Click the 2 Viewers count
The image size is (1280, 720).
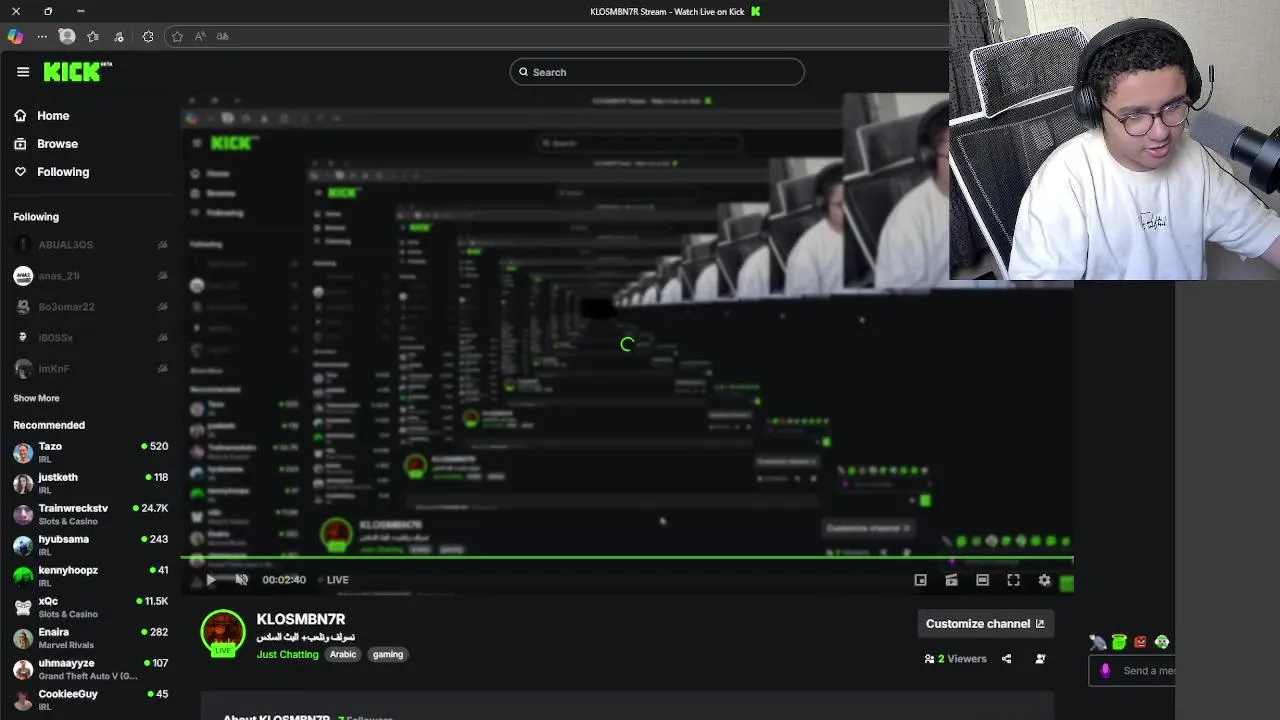[955, 659]
